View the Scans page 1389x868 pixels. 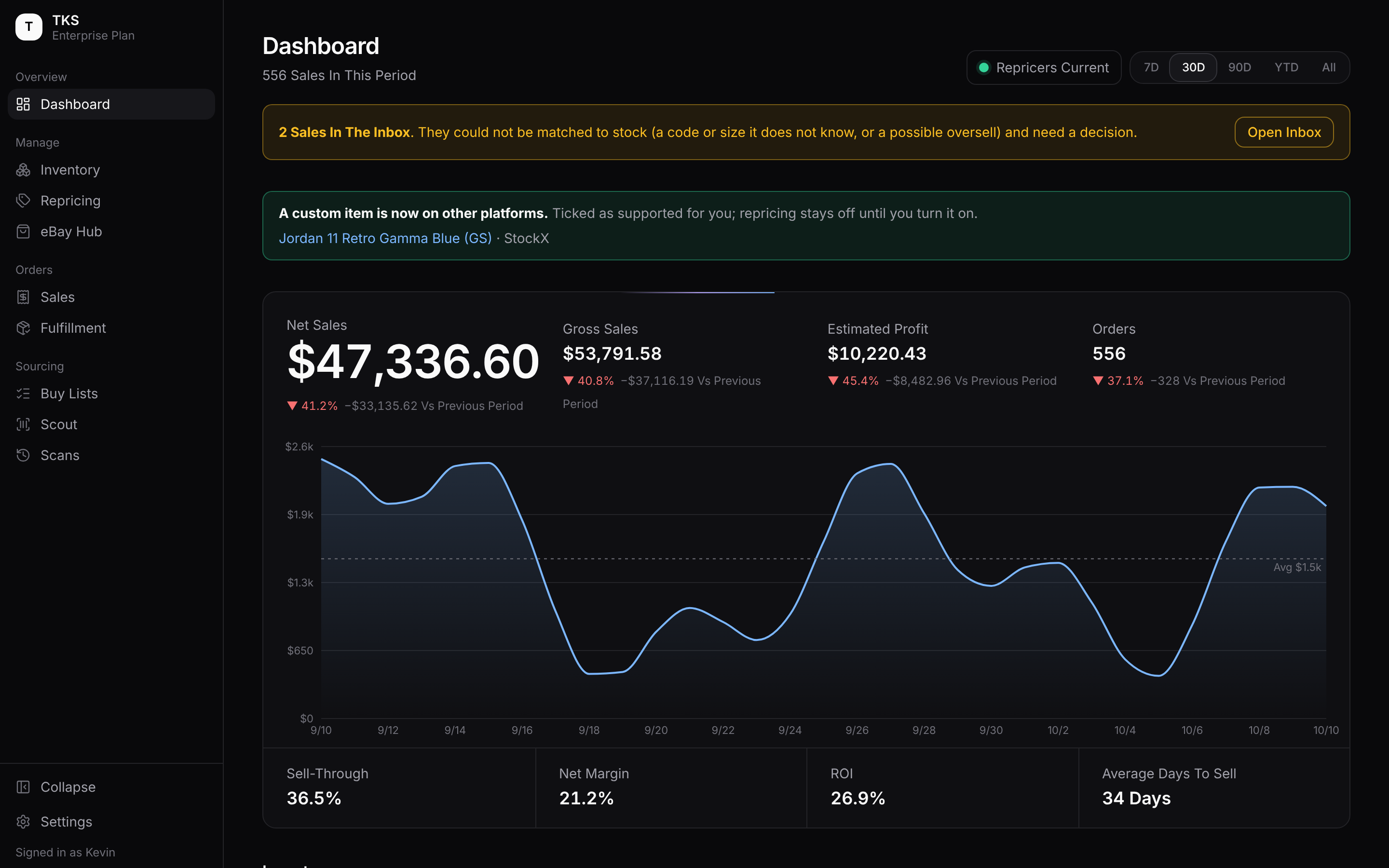pos(111,455)
